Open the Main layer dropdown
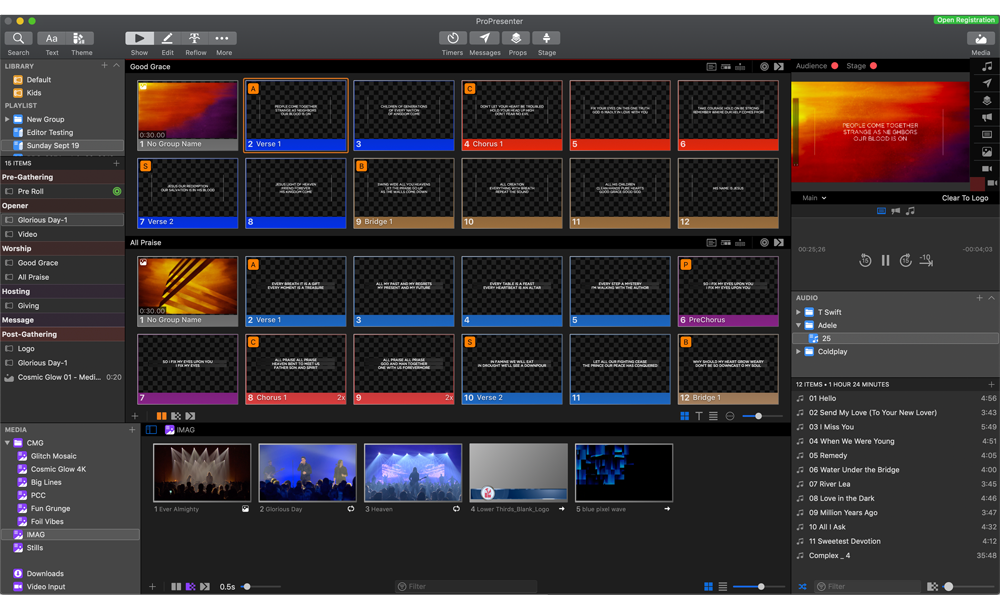 coord(815,198)
